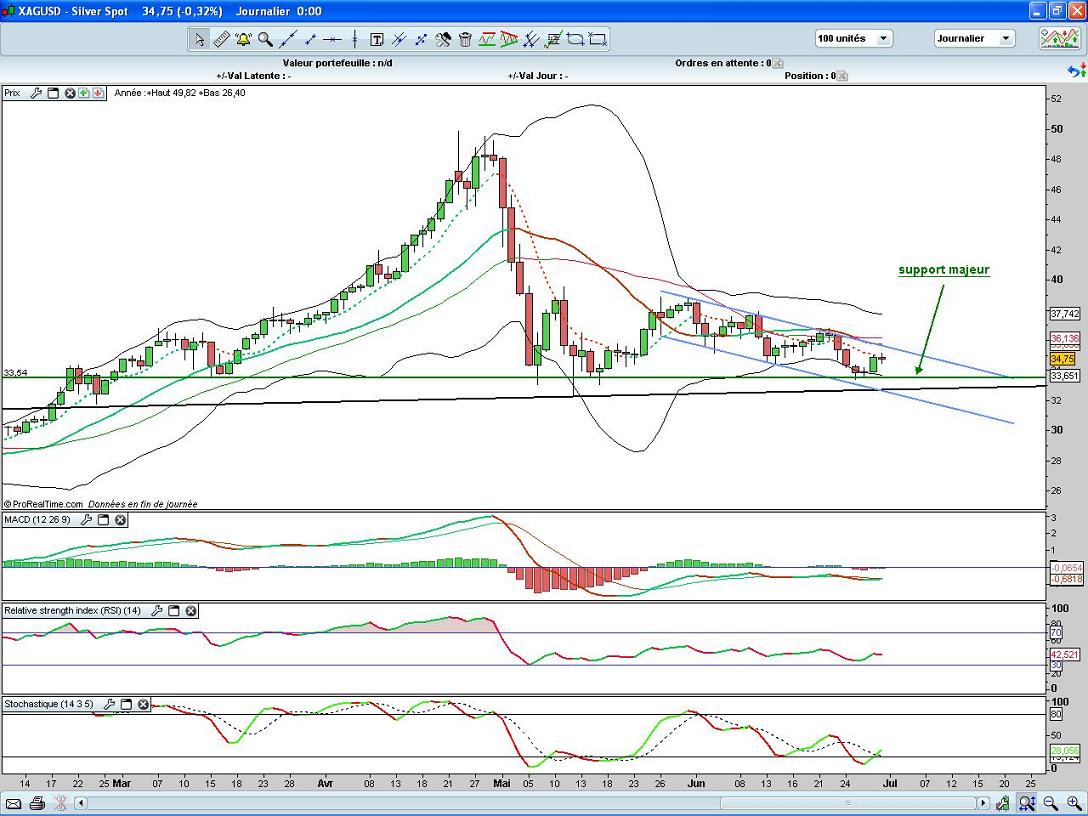Click the scrollbar right arrow
The height and width of the screenshot is (816, 1088).
point(985,803)
